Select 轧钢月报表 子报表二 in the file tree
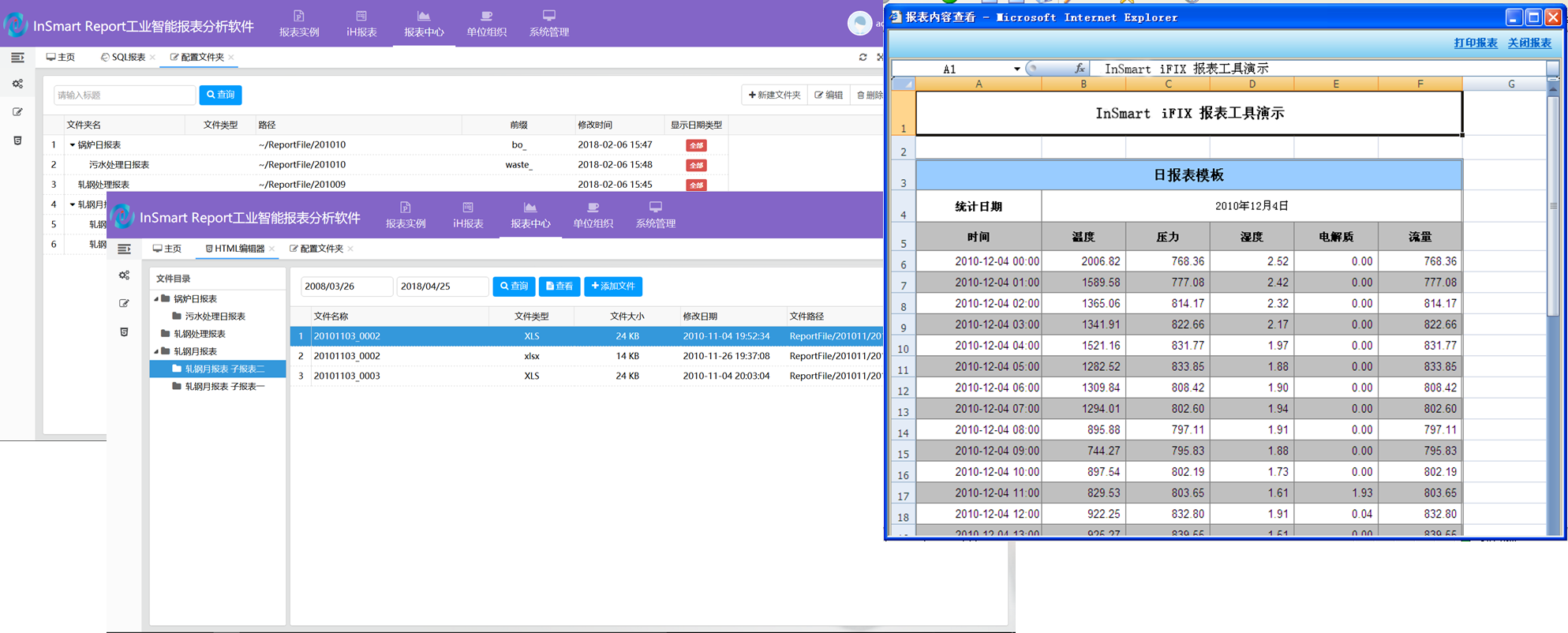Viewport: 1568px width, 633px height. (218, 369)
